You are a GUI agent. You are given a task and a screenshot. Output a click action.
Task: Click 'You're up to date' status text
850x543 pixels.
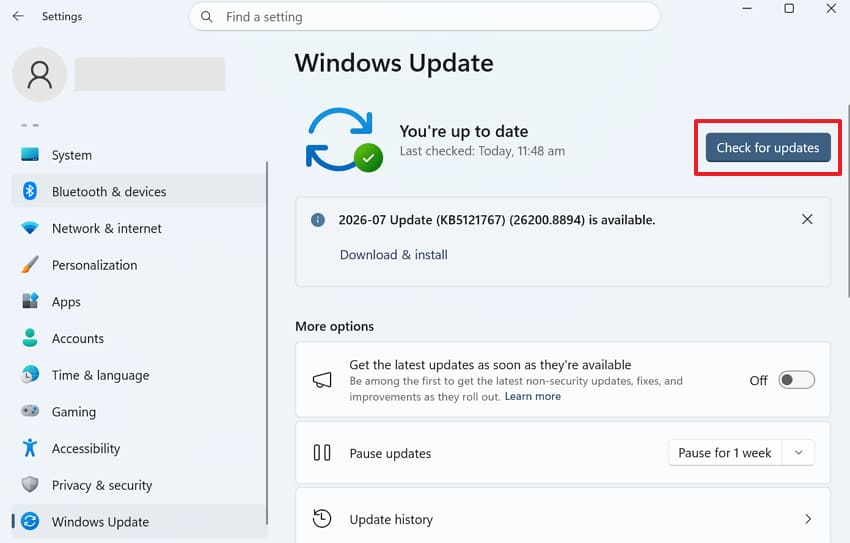[x=463, y=131]
